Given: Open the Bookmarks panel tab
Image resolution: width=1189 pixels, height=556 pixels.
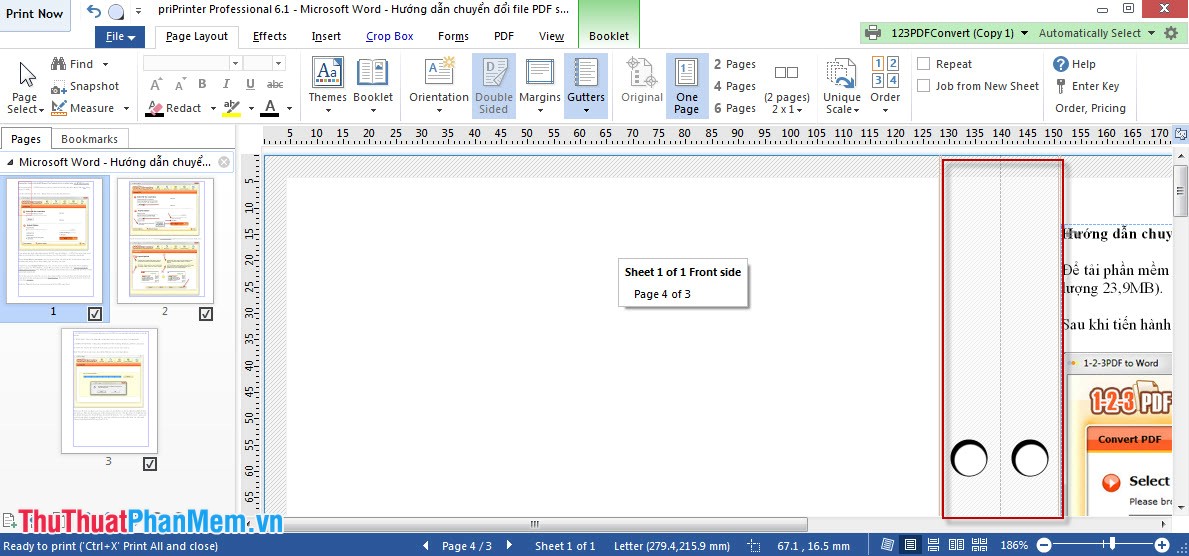Looking at the screenshot, I should (x=89, y=139).
